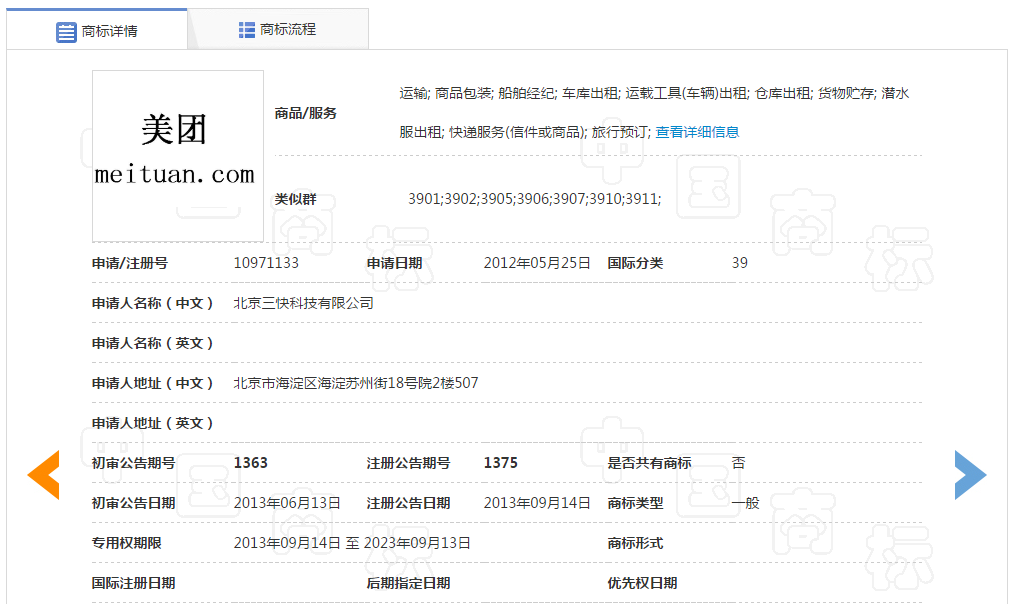Click registration announcement issue 1375
The width and height of the screenshot is (1012, 604).
tap(501, 463)
